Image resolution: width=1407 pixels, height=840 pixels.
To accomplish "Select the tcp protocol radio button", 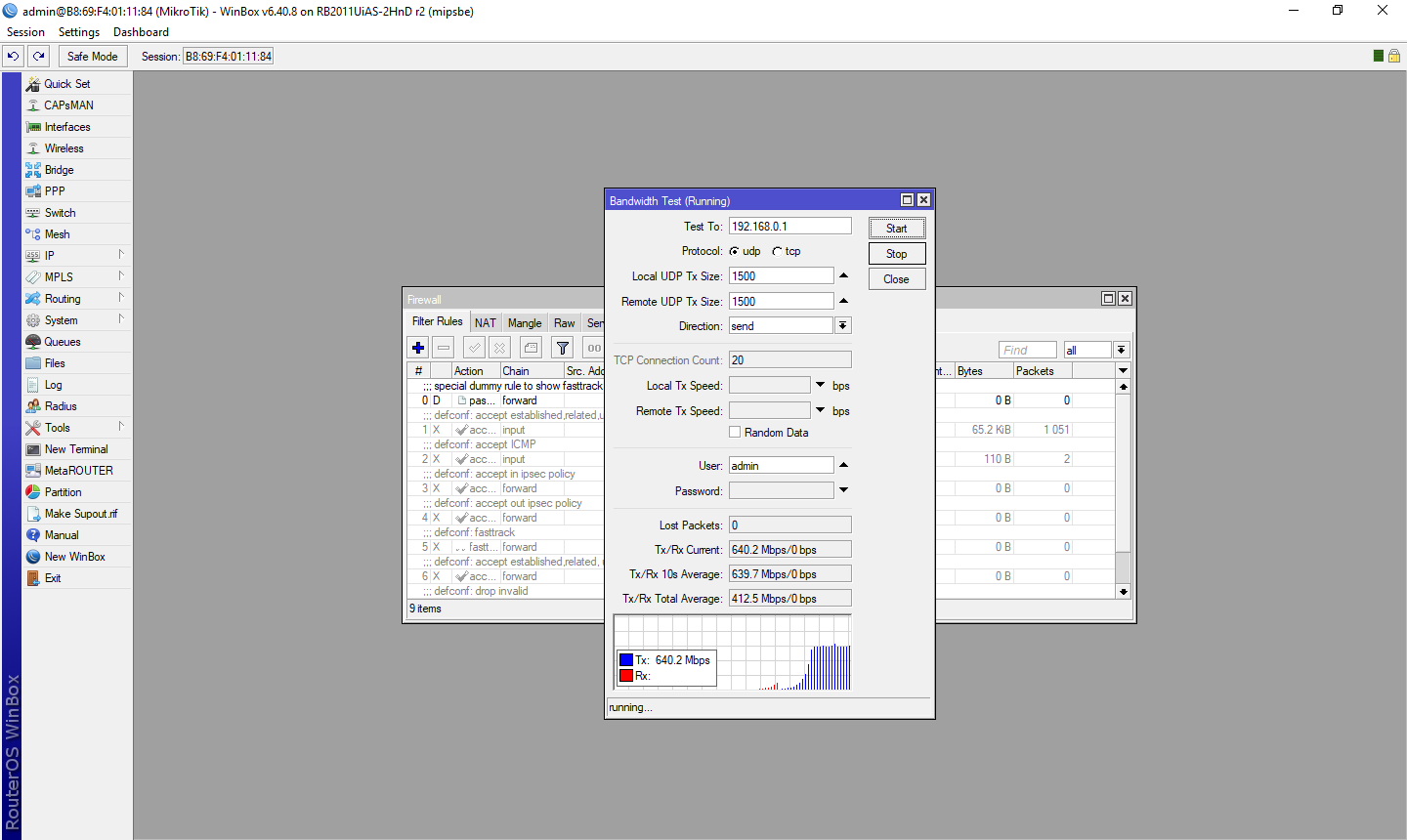I will click(x=777, y=251).
